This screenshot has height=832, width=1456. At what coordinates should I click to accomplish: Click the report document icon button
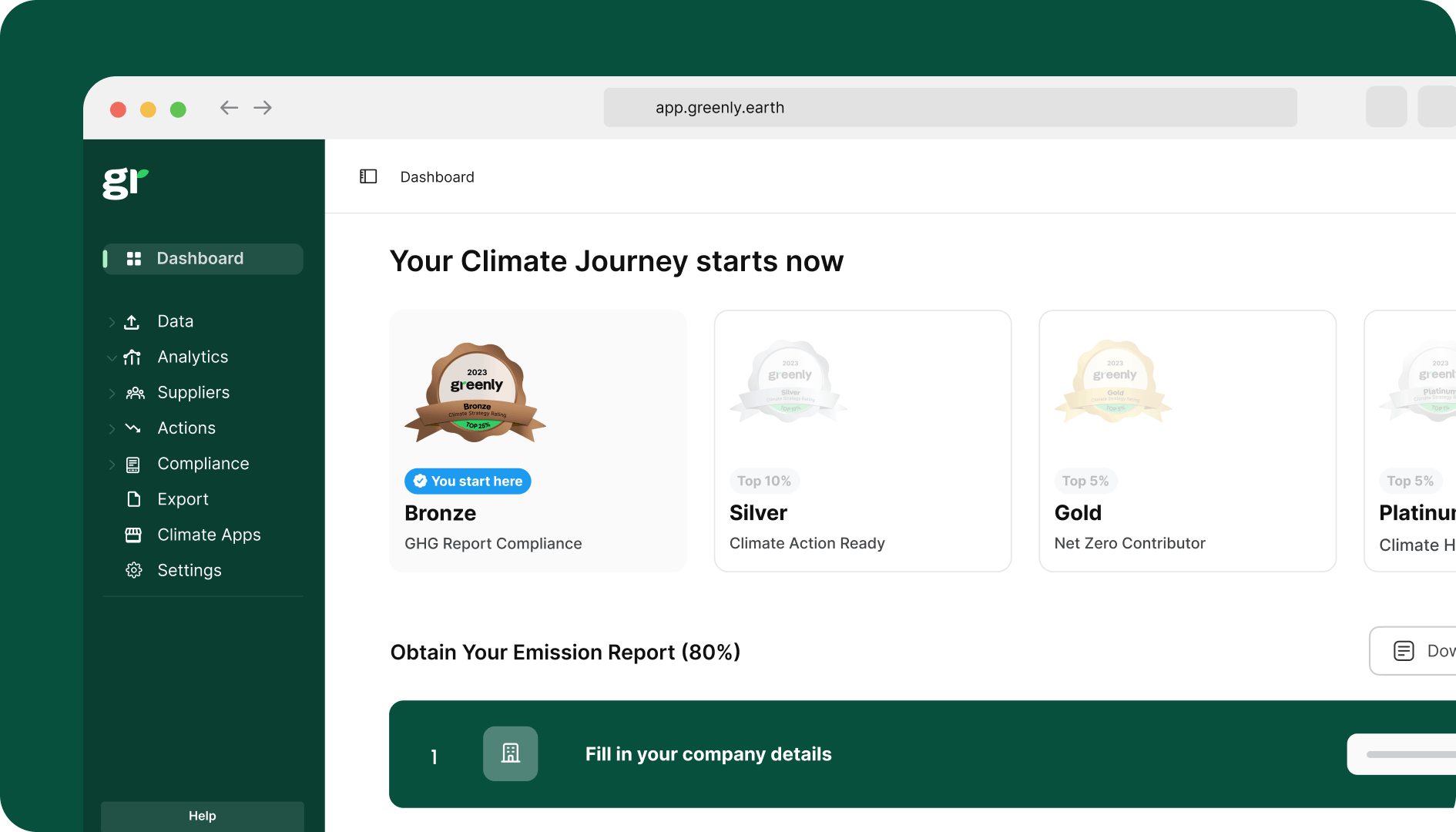coord(1404,651)
